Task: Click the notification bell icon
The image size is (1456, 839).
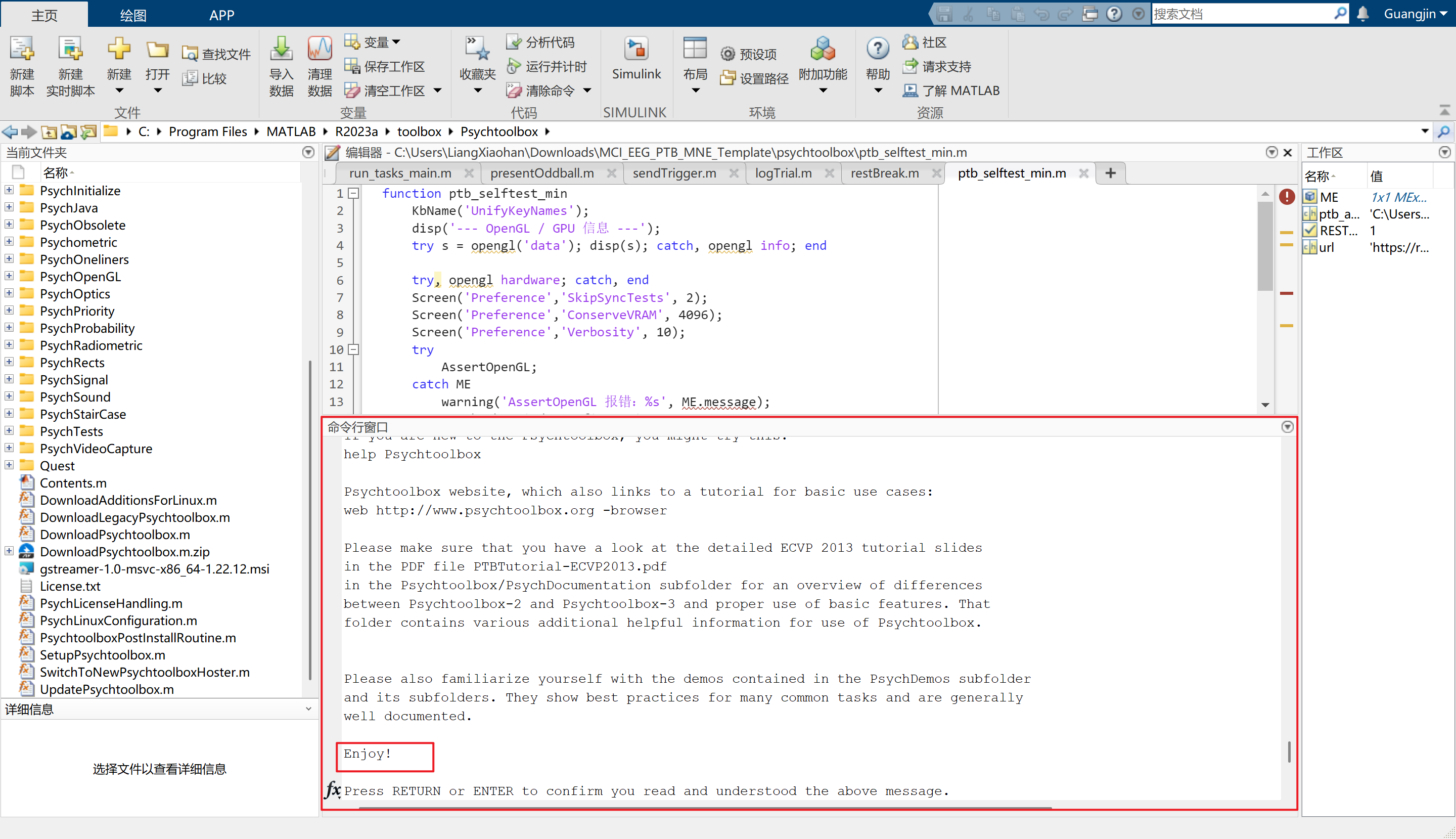Action: (1362, 14)
